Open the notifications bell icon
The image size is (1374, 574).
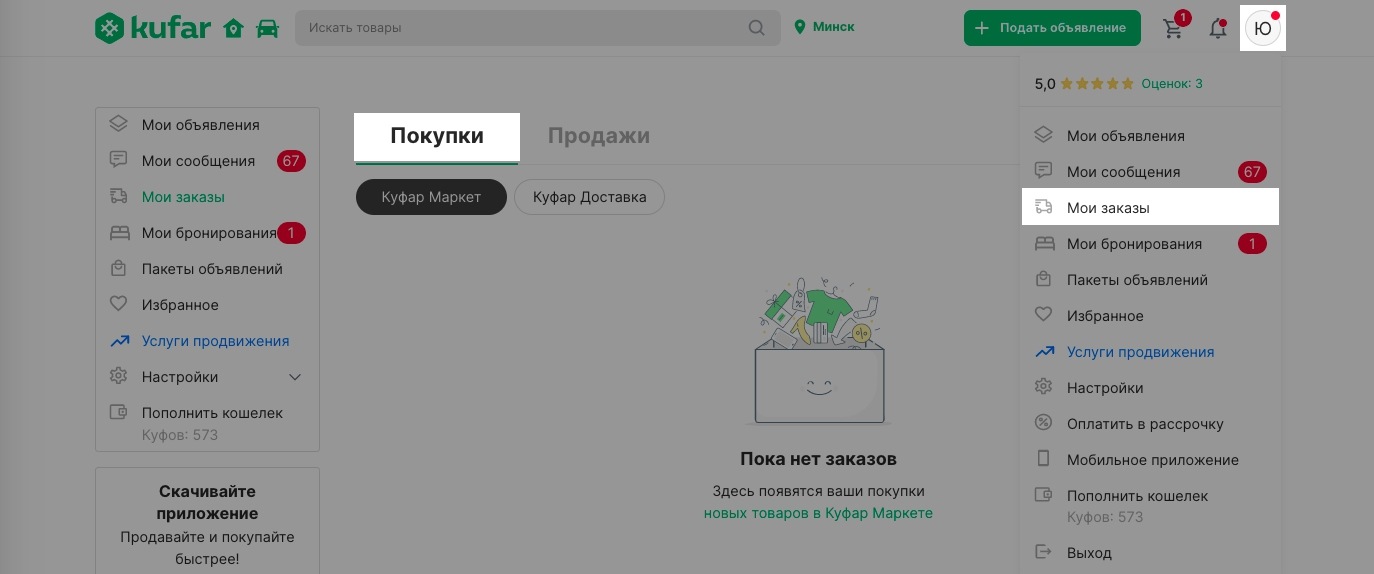coord(1218,28)
